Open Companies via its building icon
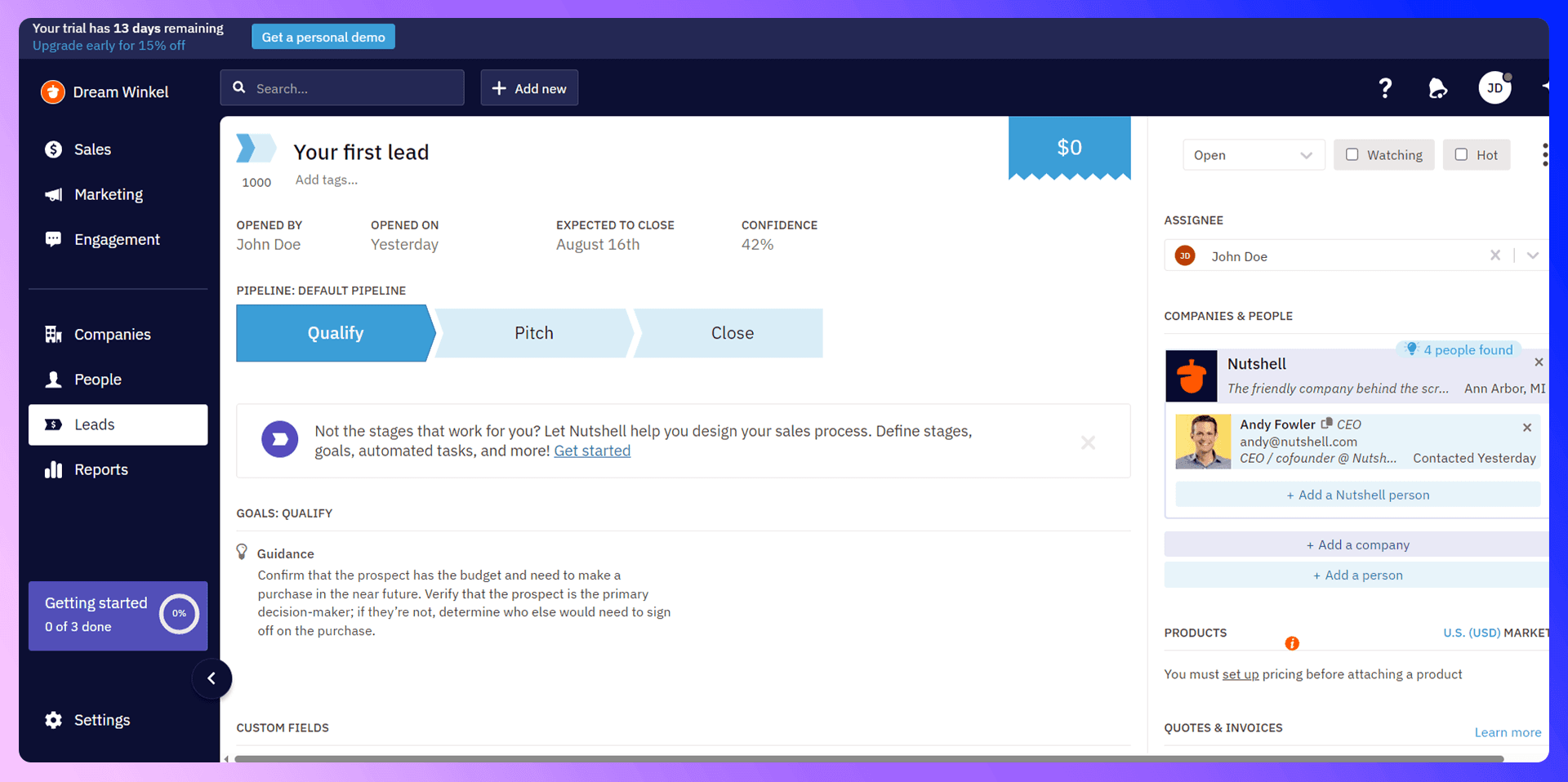Image resolution: width=1568 pixels, height=782 pixels. [x=53, y=334]
